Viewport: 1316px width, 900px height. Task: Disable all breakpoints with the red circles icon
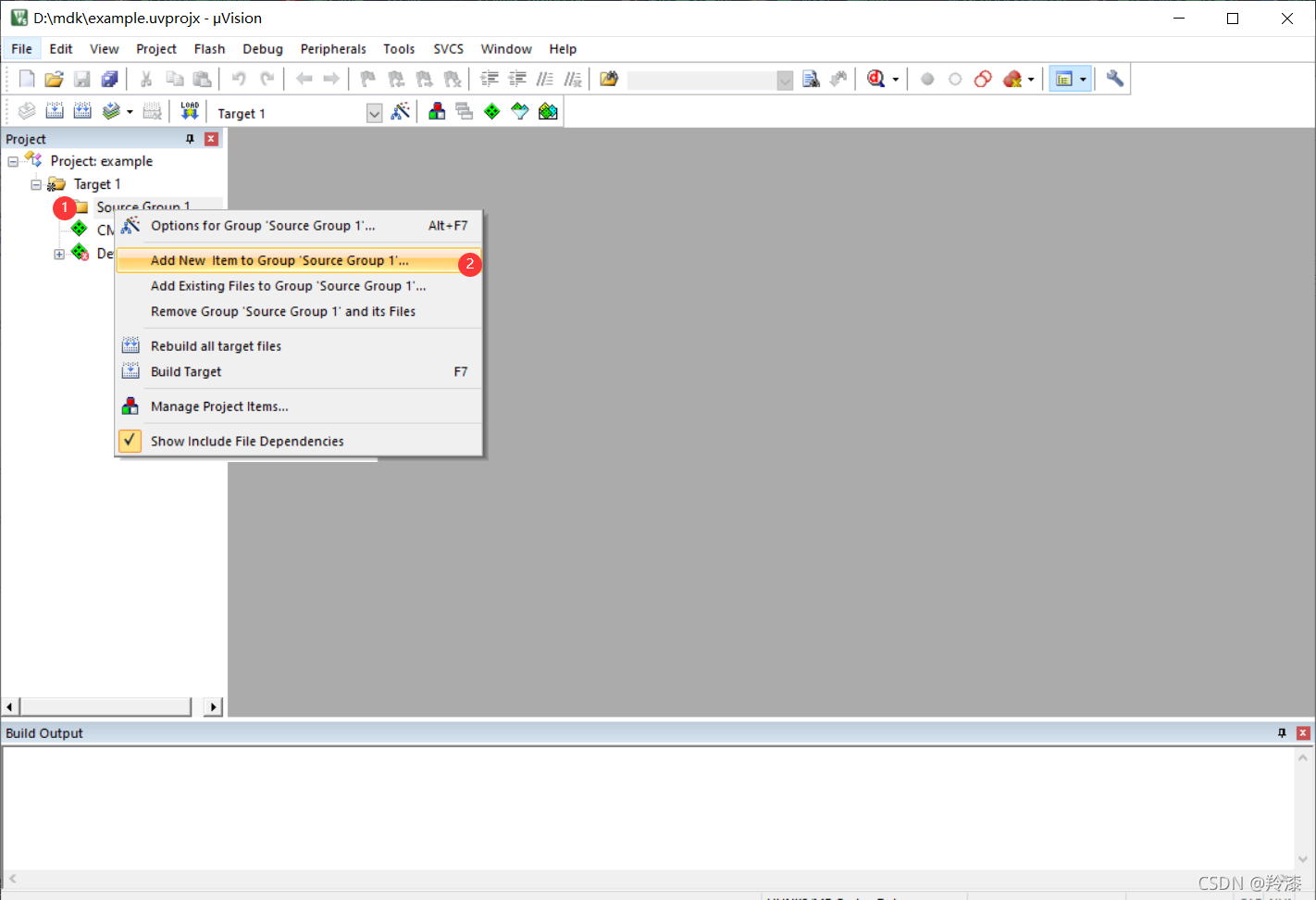[983, 79]
